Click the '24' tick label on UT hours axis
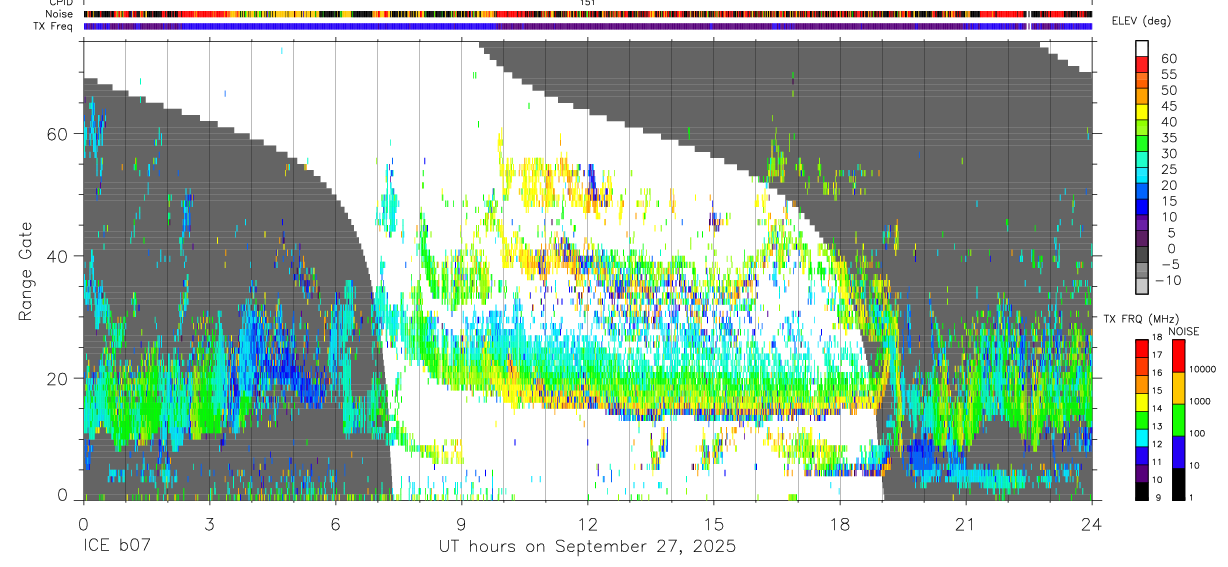Image resolution: width=1228 pixels, height=567 pixels. (x=1091, y=524)
